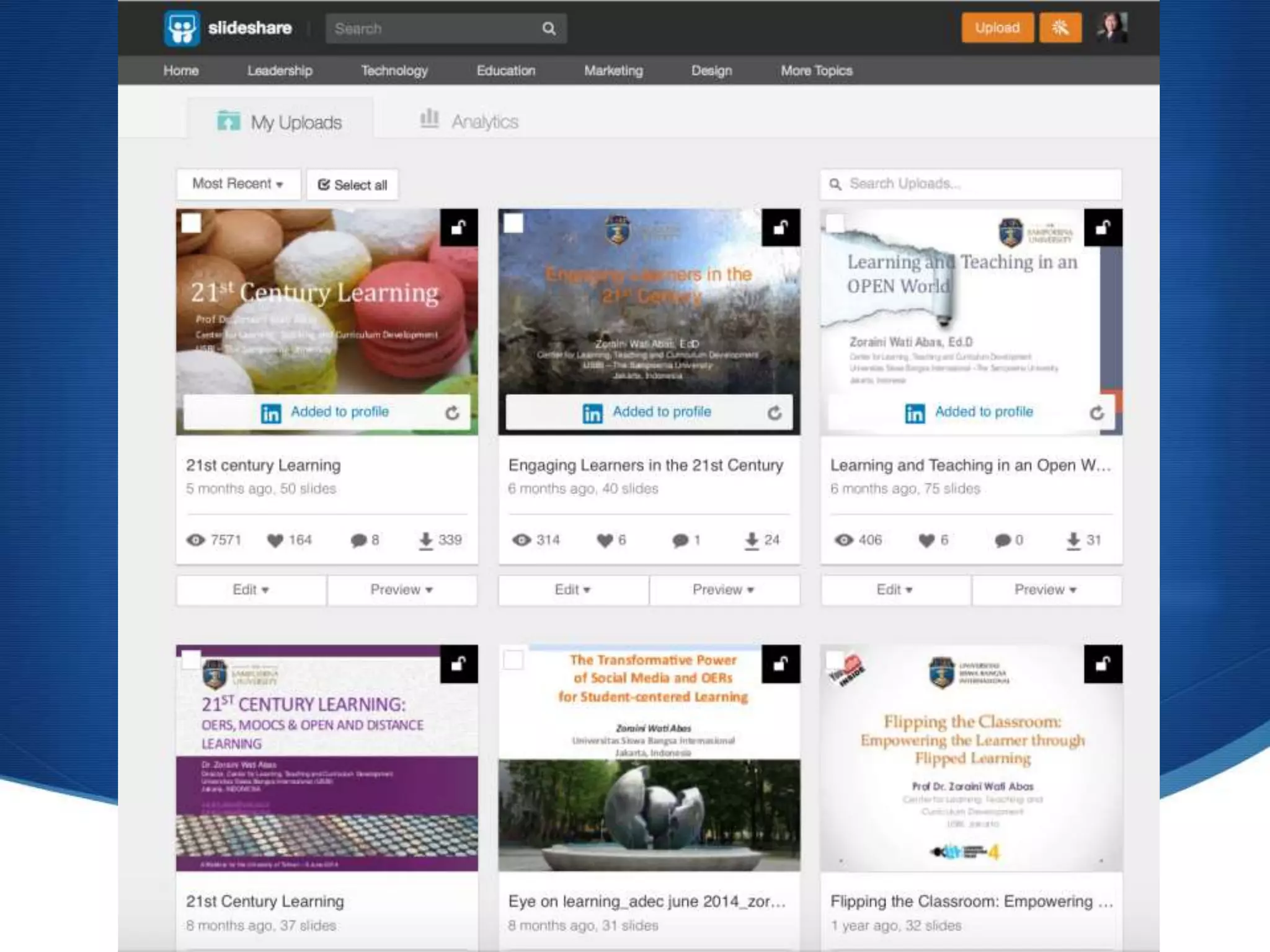
Task: Click unlock privacy icon on 21st Century Learning macarons slide
Action: (x=459, y=227)
